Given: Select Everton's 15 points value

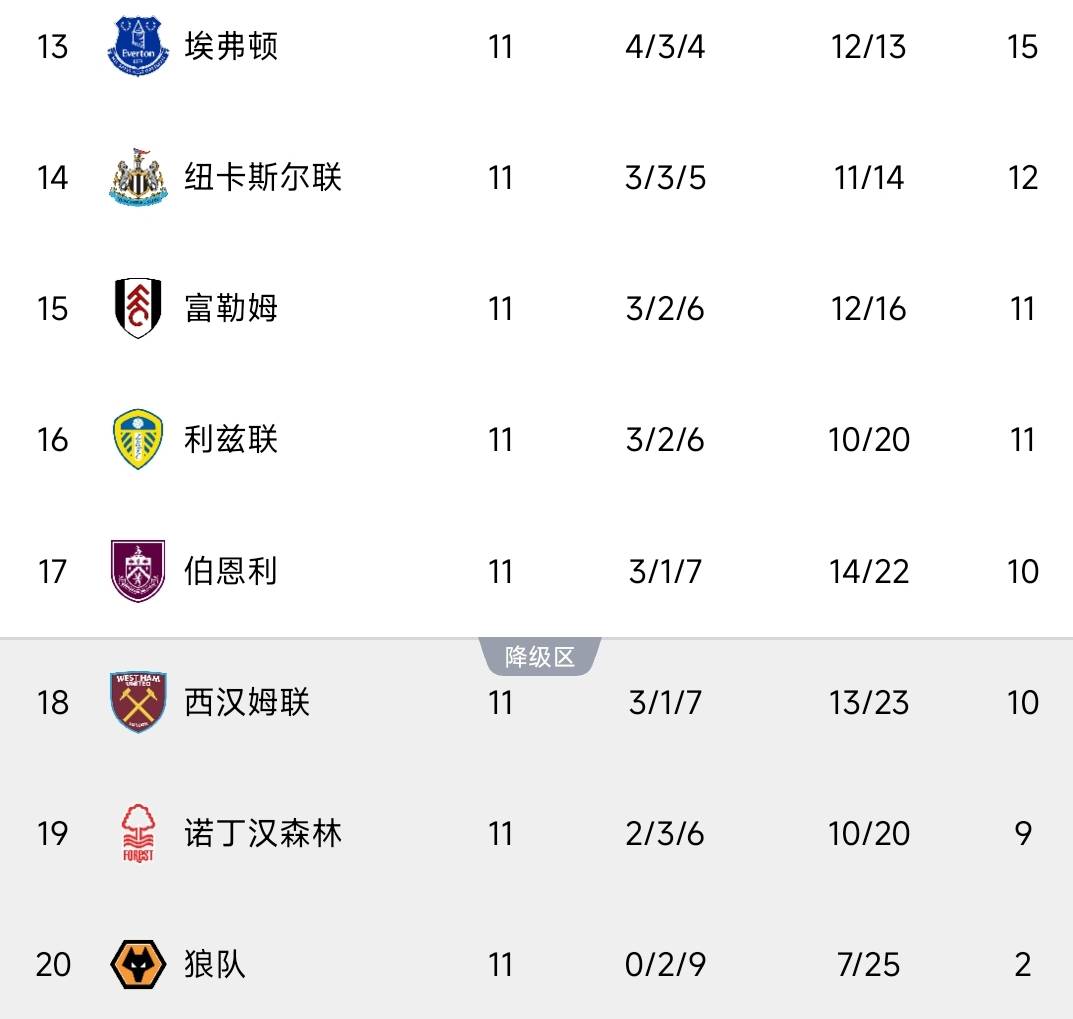Looking at the screenshot, I should pos(1022,47).
